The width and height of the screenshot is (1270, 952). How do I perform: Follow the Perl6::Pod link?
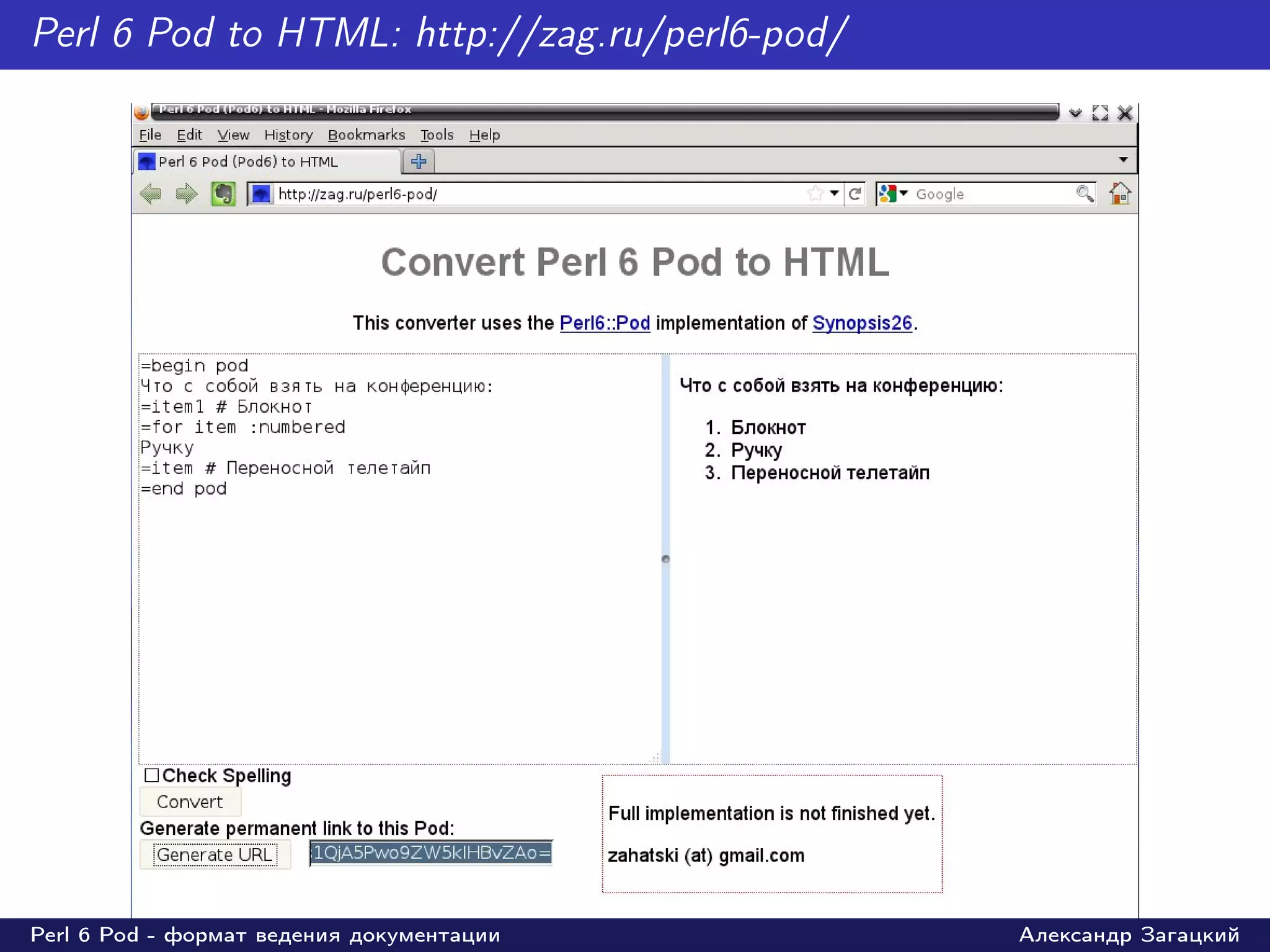click(605, 323)
